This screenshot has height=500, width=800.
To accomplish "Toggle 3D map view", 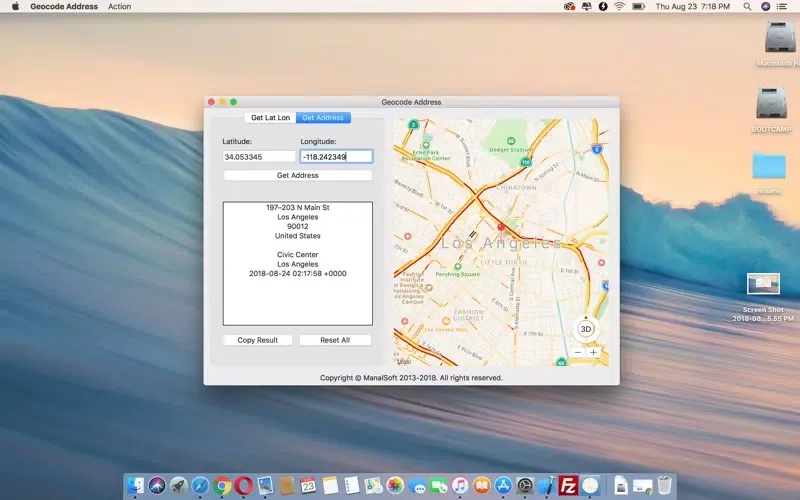I will coord(586,329).
